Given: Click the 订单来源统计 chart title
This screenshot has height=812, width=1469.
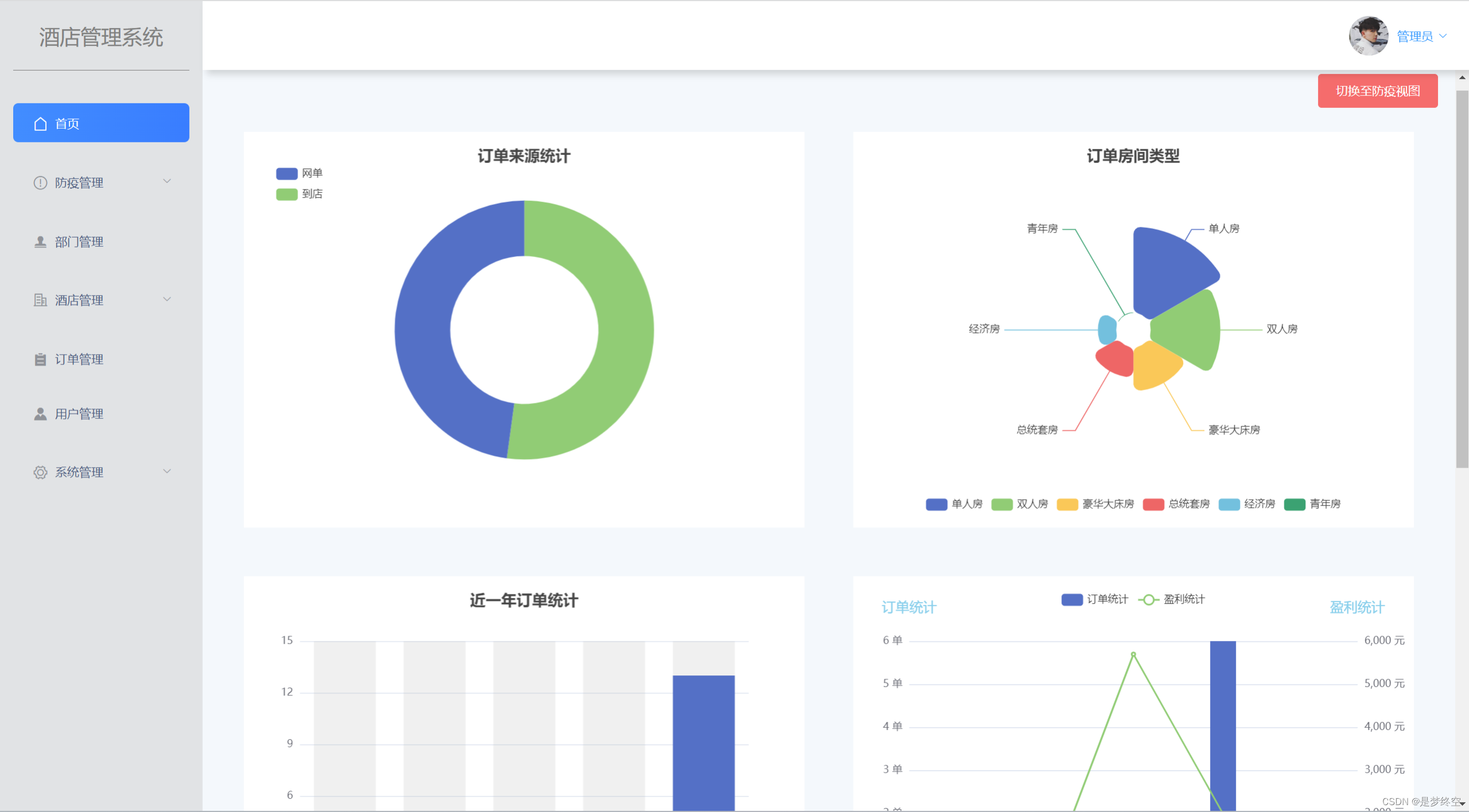Looking at the screenshot, I should point(524,156).
